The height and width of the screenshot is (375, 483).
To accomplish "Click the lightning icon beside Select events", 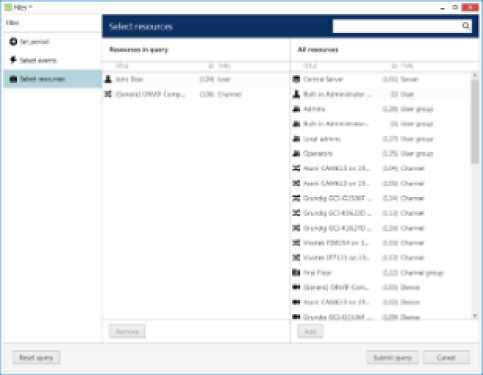I will [13, 60].
